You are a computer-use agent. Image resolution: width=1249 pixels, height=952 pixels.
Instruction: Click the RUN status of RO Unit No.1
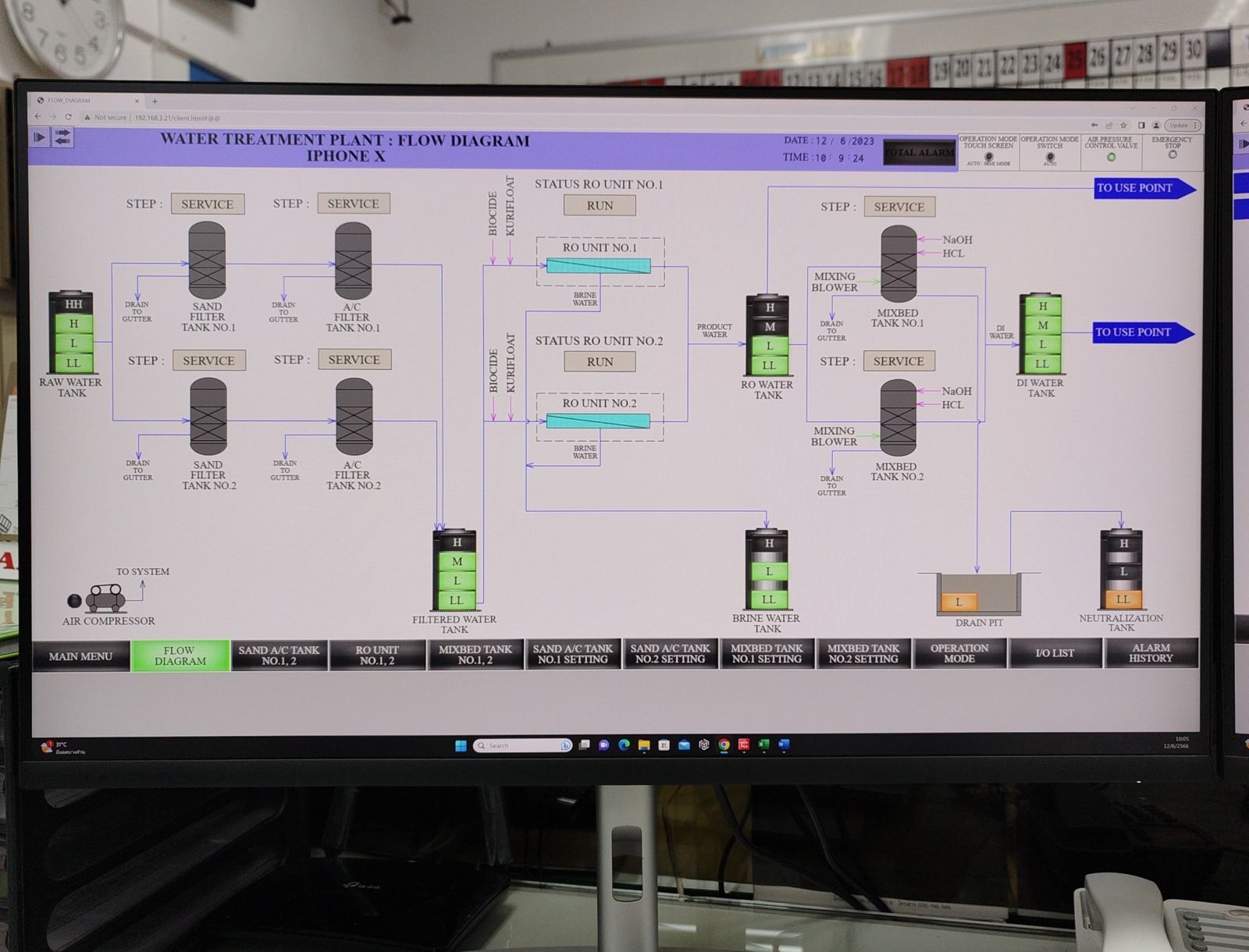tap(600, 205)
